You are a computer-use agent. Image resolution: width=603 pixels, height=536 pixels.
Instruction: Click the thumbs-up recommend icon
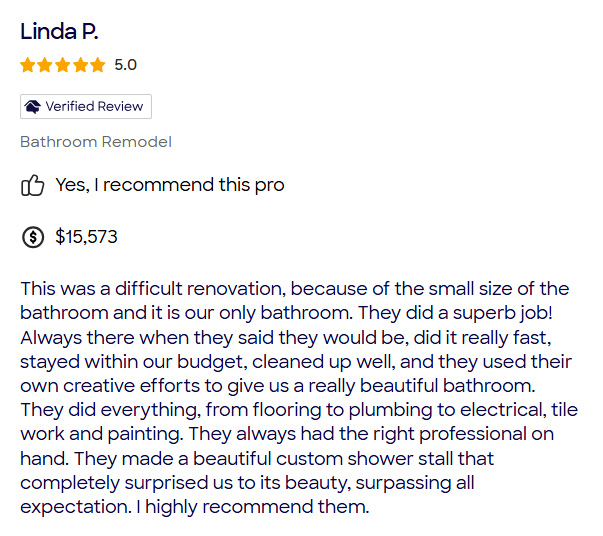point(32,185)
